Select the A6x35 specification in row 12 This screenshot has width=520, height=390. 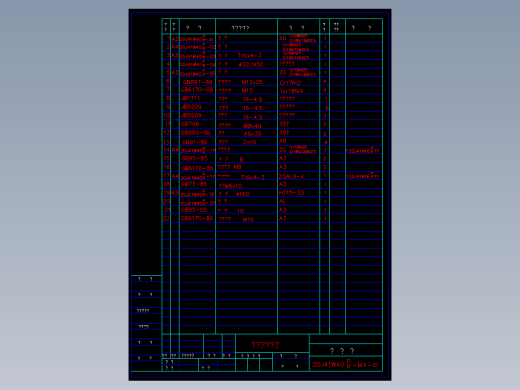253,134
